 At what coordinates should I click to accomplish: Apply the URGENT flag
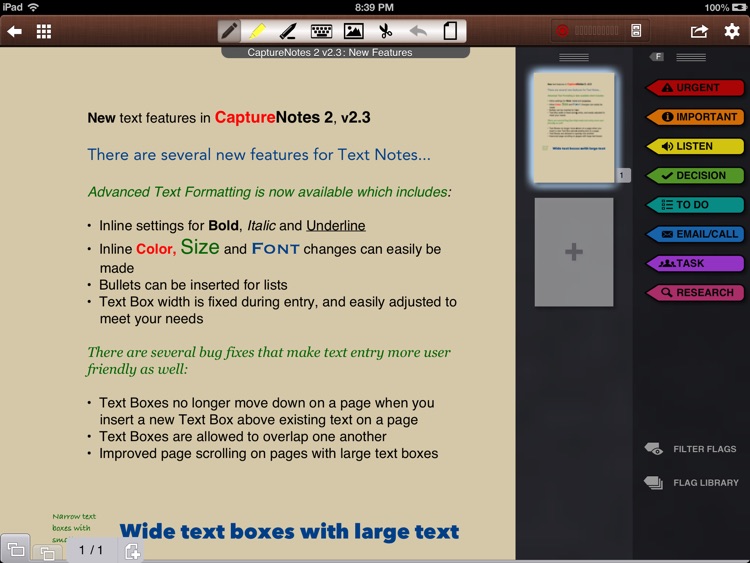[695, 88]
